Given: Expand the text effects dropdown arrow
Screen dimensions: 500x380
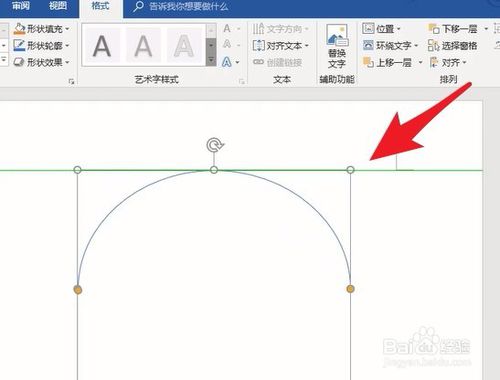Looking at the screenshot, I should [x=238, y=62].
